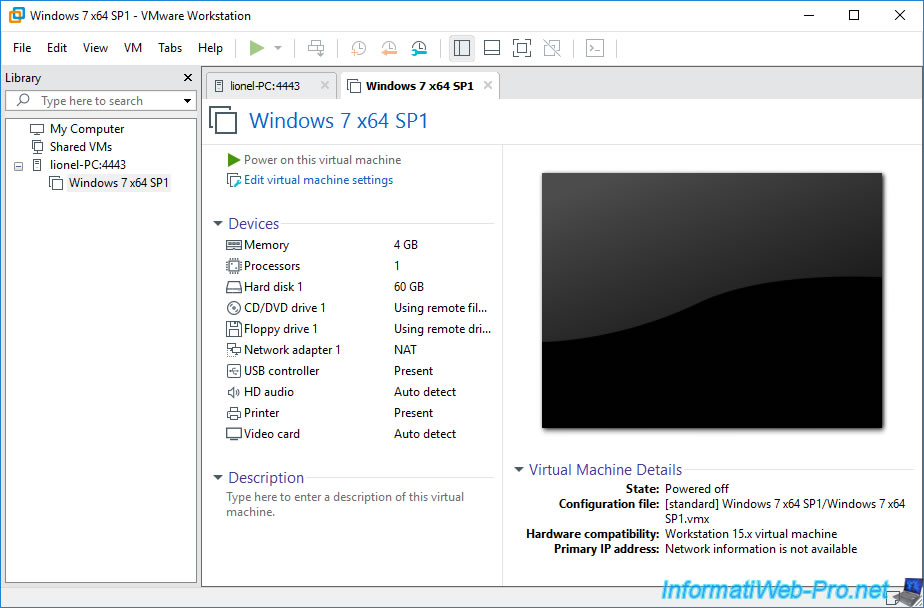Open the View menu

coord(95,48)
